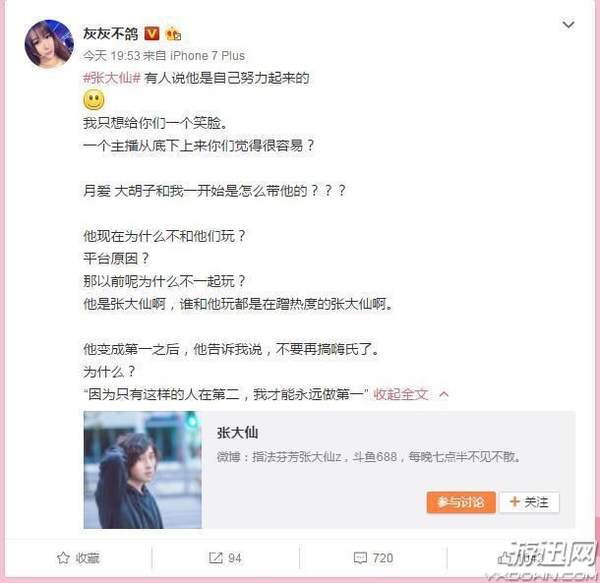Screen dimensions: 600x583
Task: Click the member crown badge icon
Action: pyautogui.click(x=173, y=34)
